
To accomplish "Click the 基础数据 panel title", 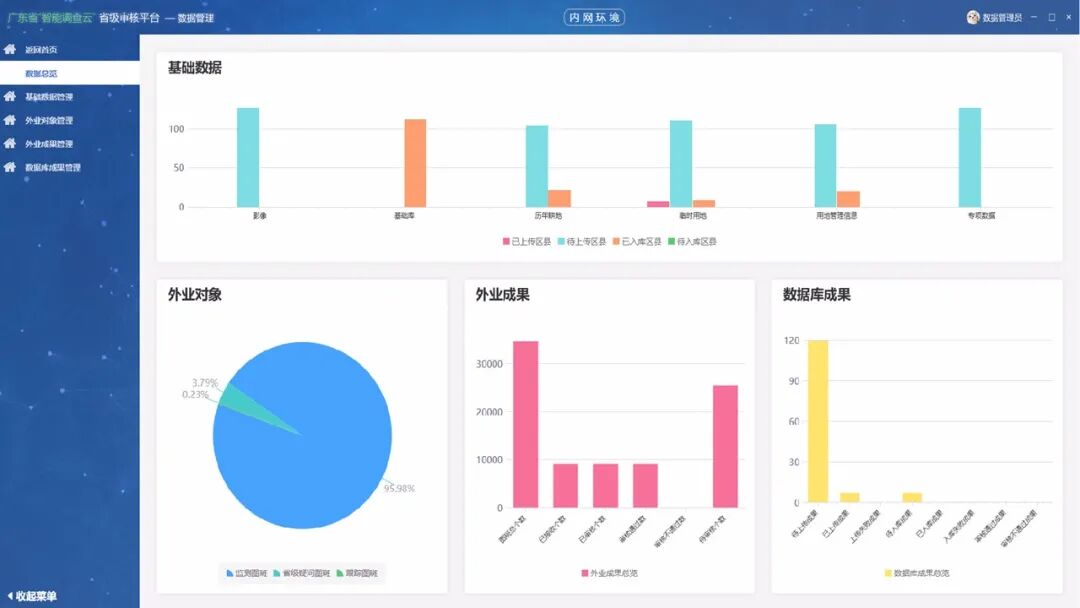I will 195,67.
